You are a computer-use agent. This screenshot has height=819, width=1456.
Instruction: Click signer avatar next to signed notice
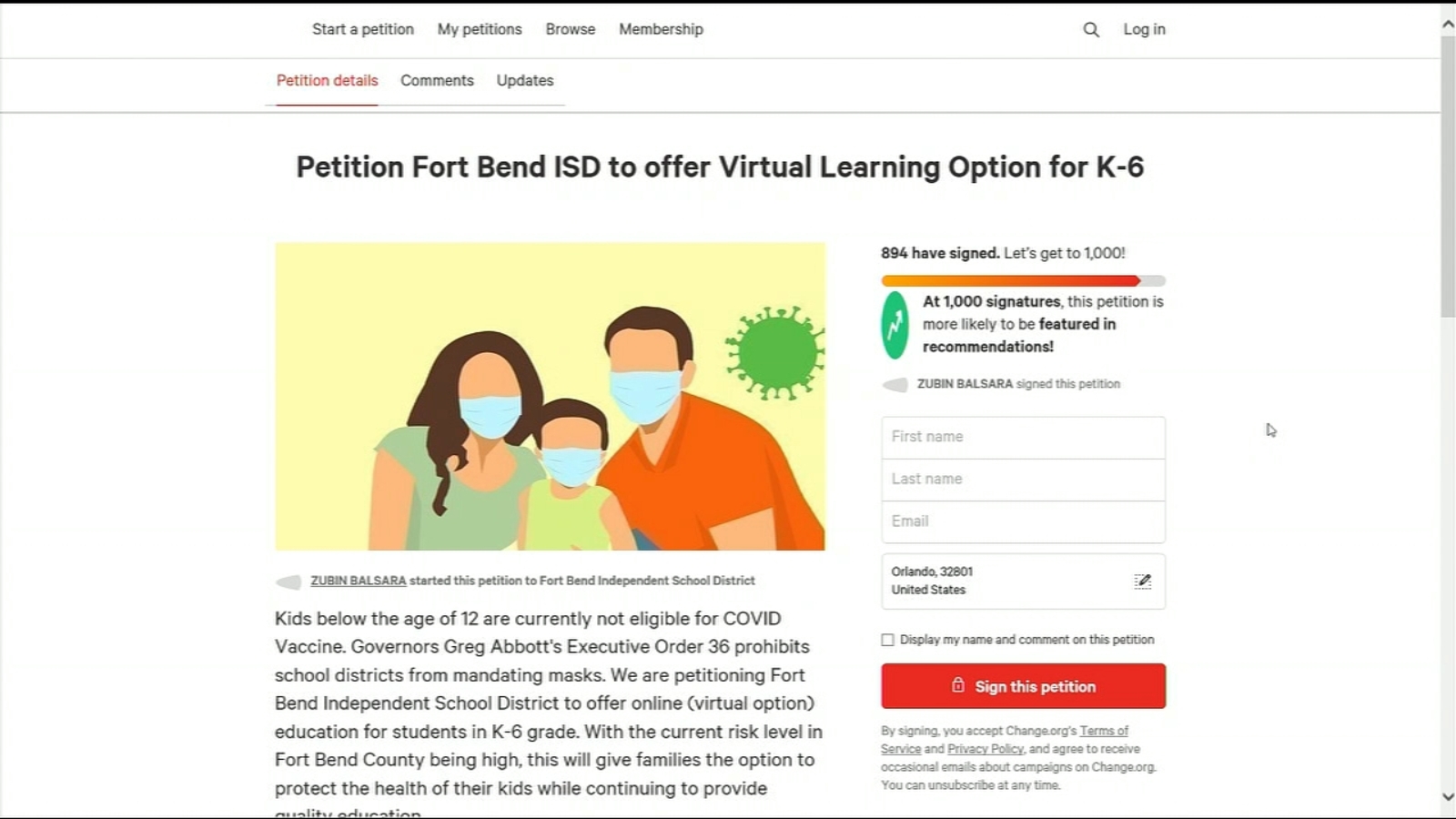point(895,385)
